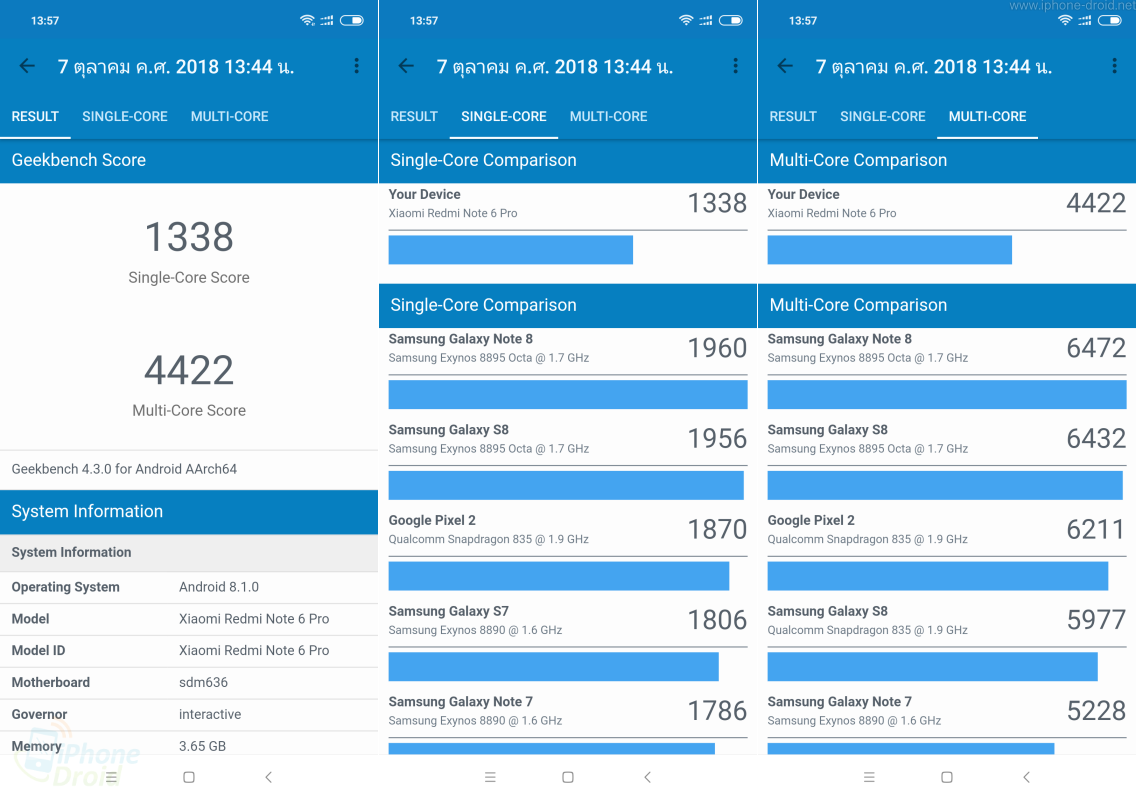Viewport: 1136px width, 800px height.
Task: Open overflow menu in left Result screen
Action: tap(356, 67)
